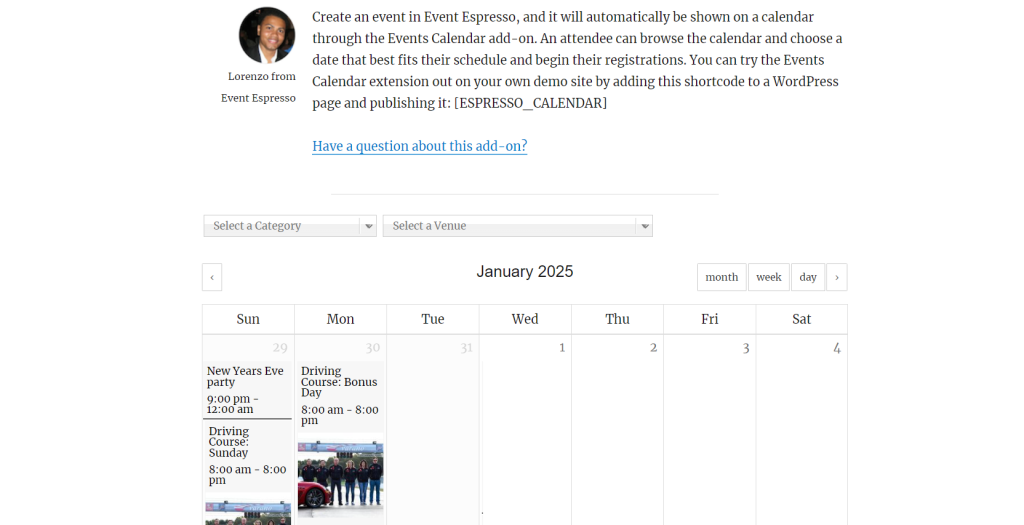Image resolution: width=1024 pixels, height=525 pixels.
Task: Open Driving Course: Sunday event
Action: [229, 442]
